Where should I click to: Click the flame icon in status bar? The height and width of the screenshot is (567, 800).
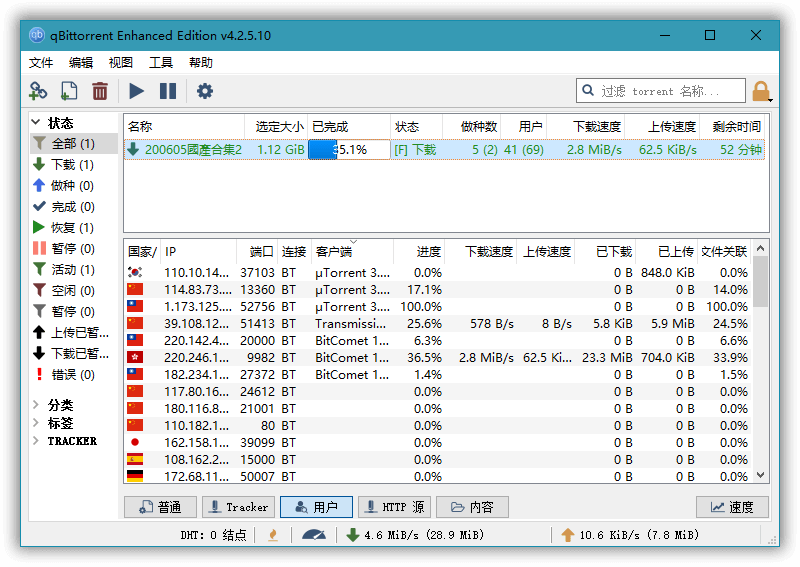coord(272,535)
